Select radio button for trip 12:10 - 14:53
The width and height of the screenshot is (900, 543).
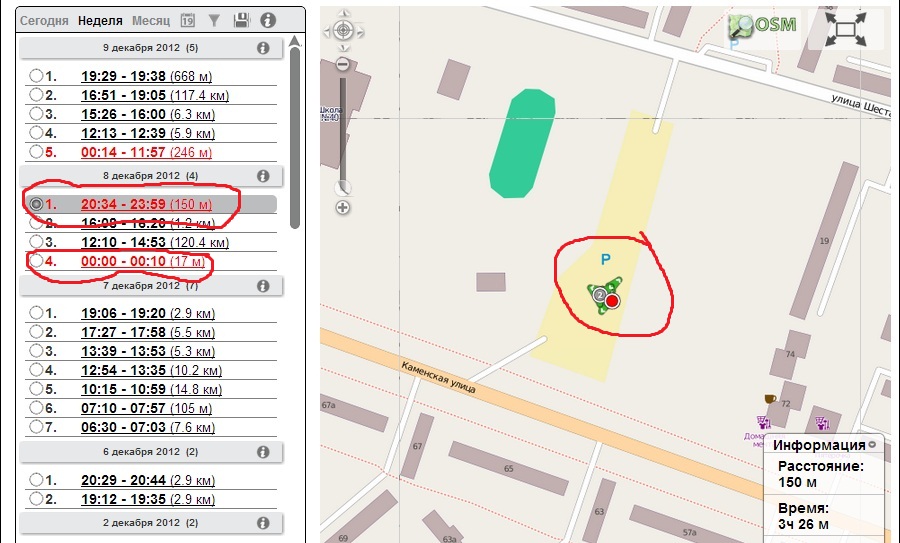coord(36,242)
